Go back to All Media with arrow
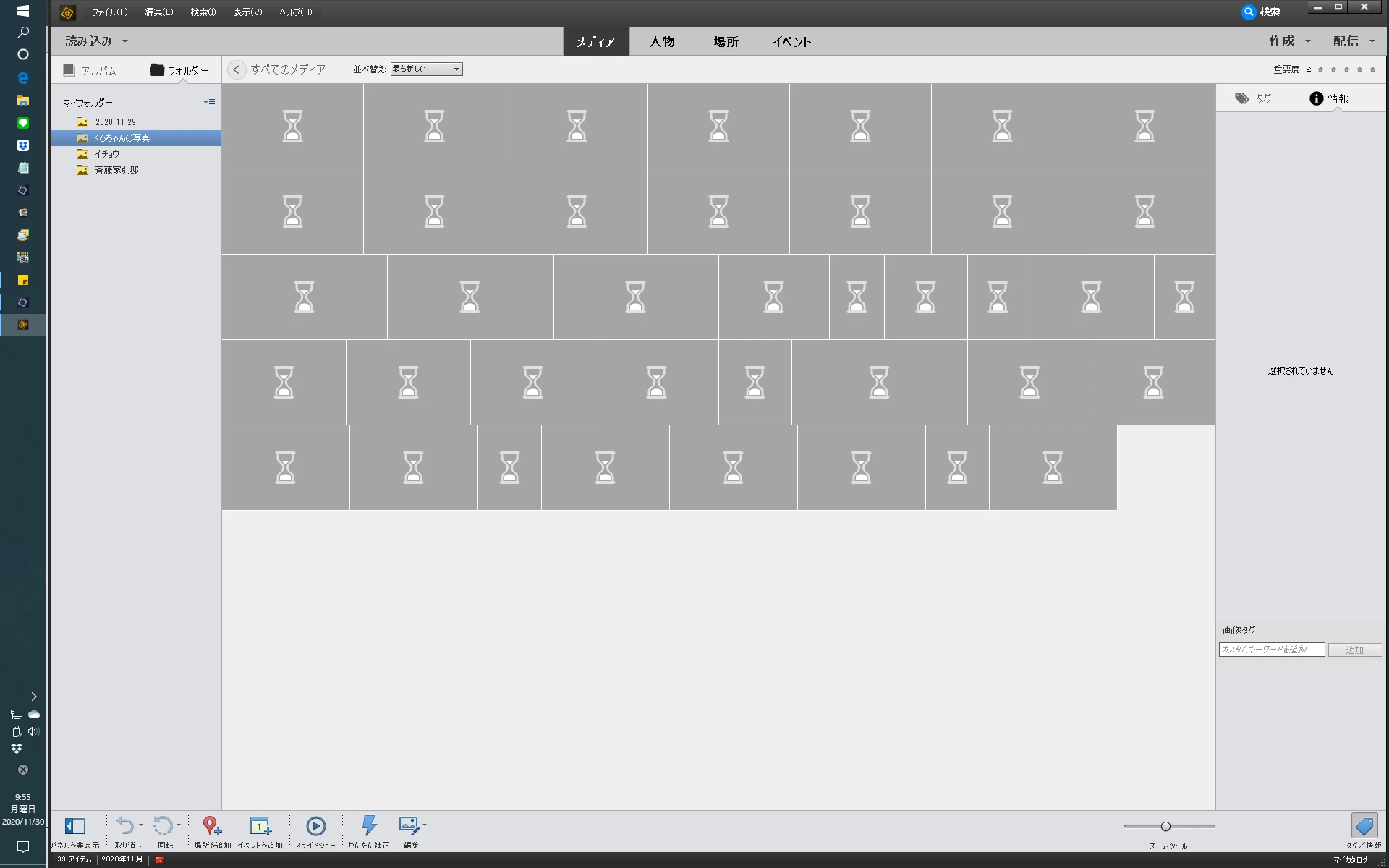The width and height of the screenshot is (1389, 868). (236, 69)
